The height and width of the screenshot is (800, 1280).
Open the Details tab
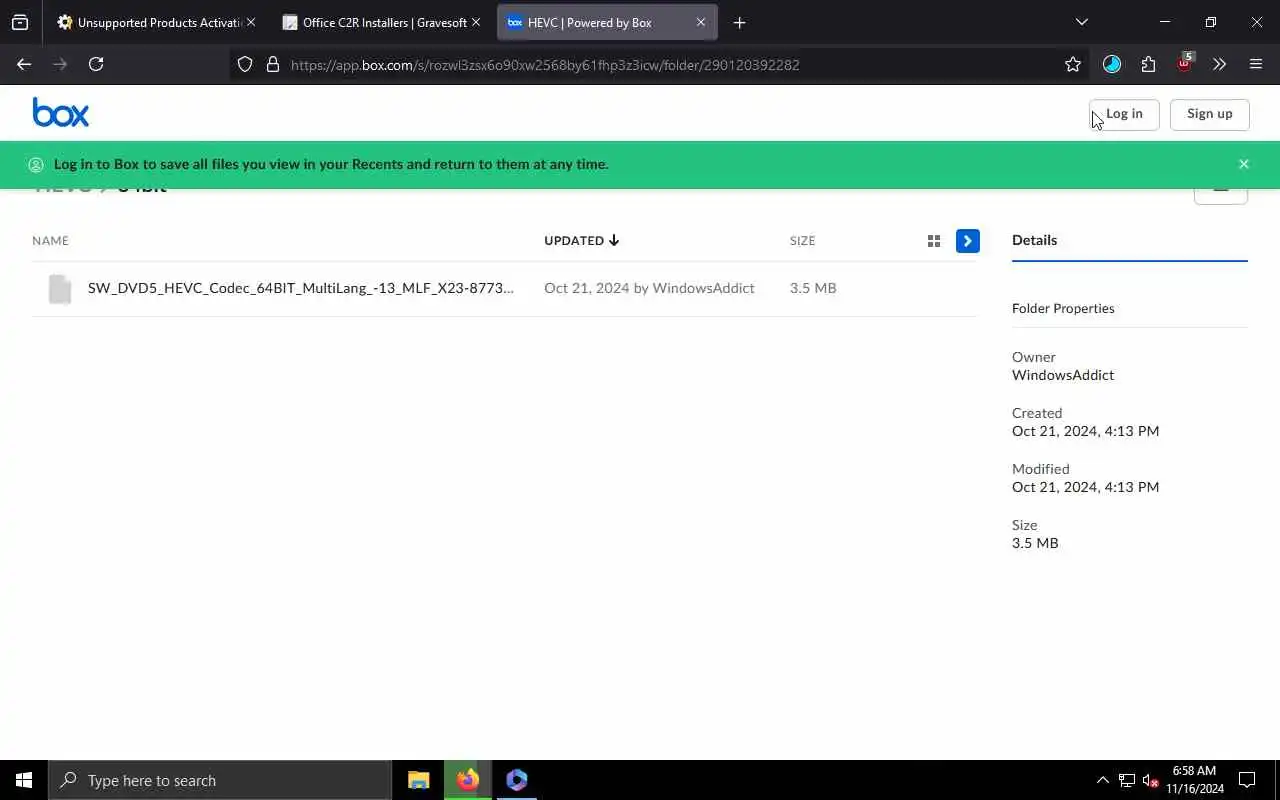click(1034, 240)
